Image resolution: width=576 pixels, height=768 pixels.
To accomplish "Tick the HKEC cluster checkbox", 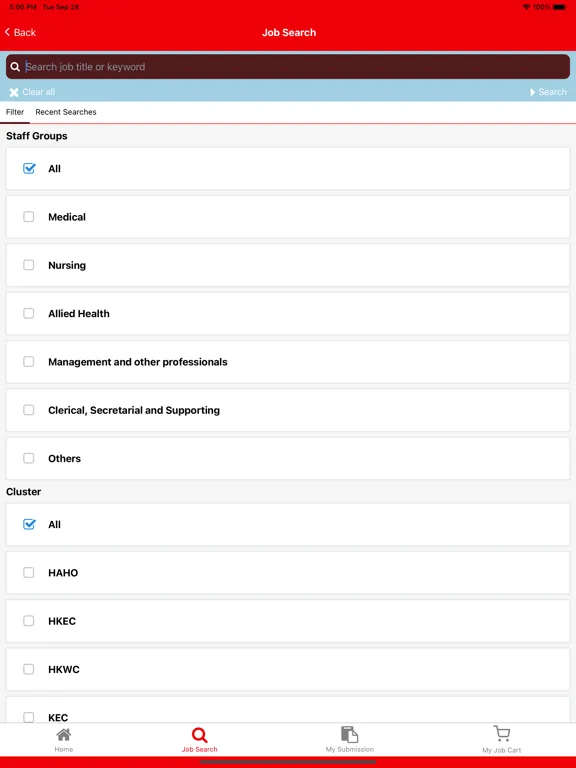I will (29, 621).
